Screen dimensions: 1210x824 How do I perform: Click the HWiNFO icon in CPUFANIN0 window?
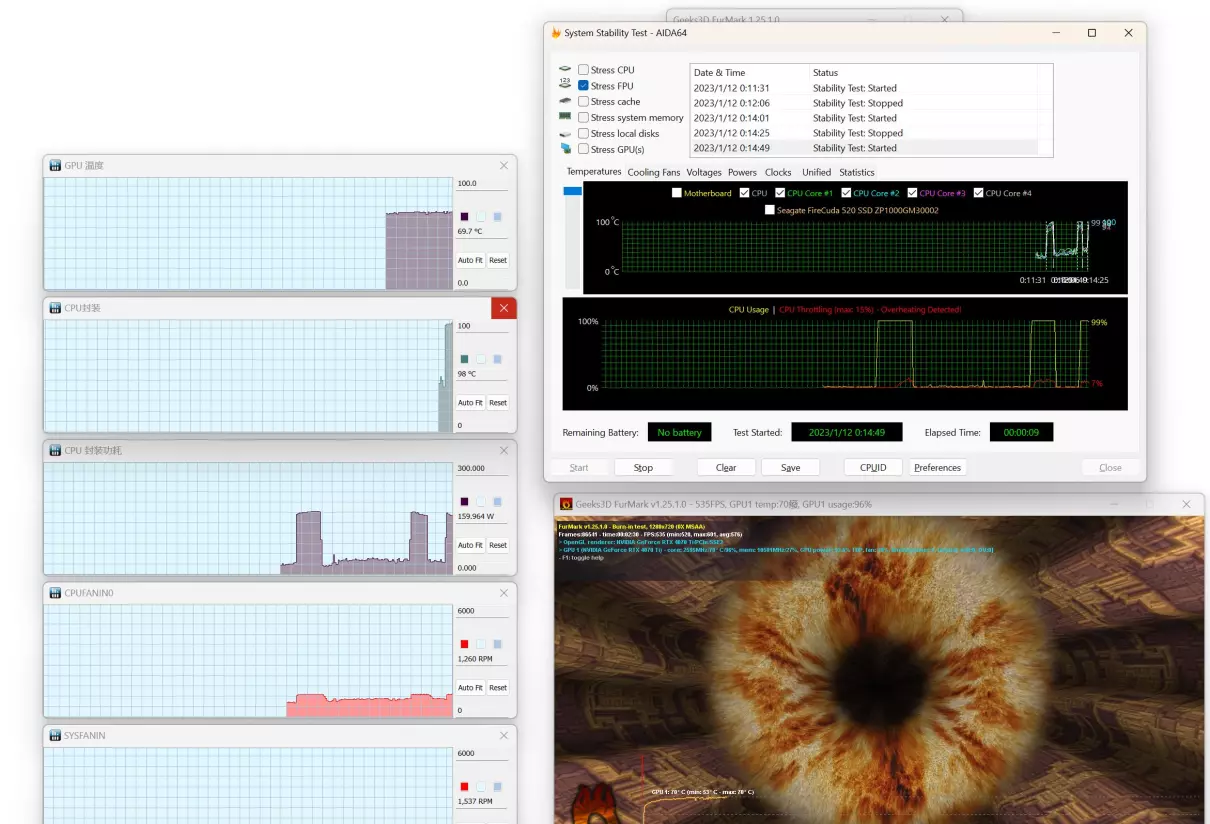coord(55,593)
